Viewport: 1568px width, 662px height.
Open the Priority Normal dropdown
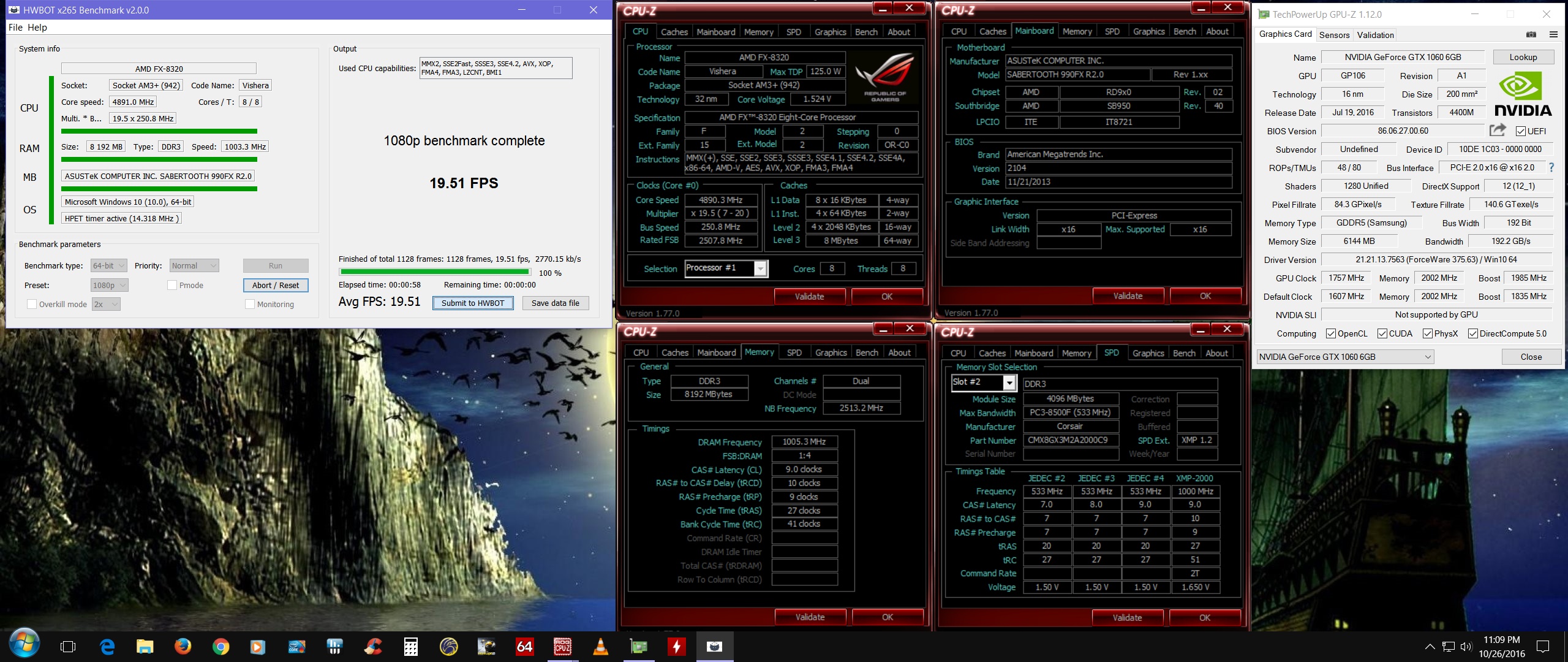[x=194, y=265]
